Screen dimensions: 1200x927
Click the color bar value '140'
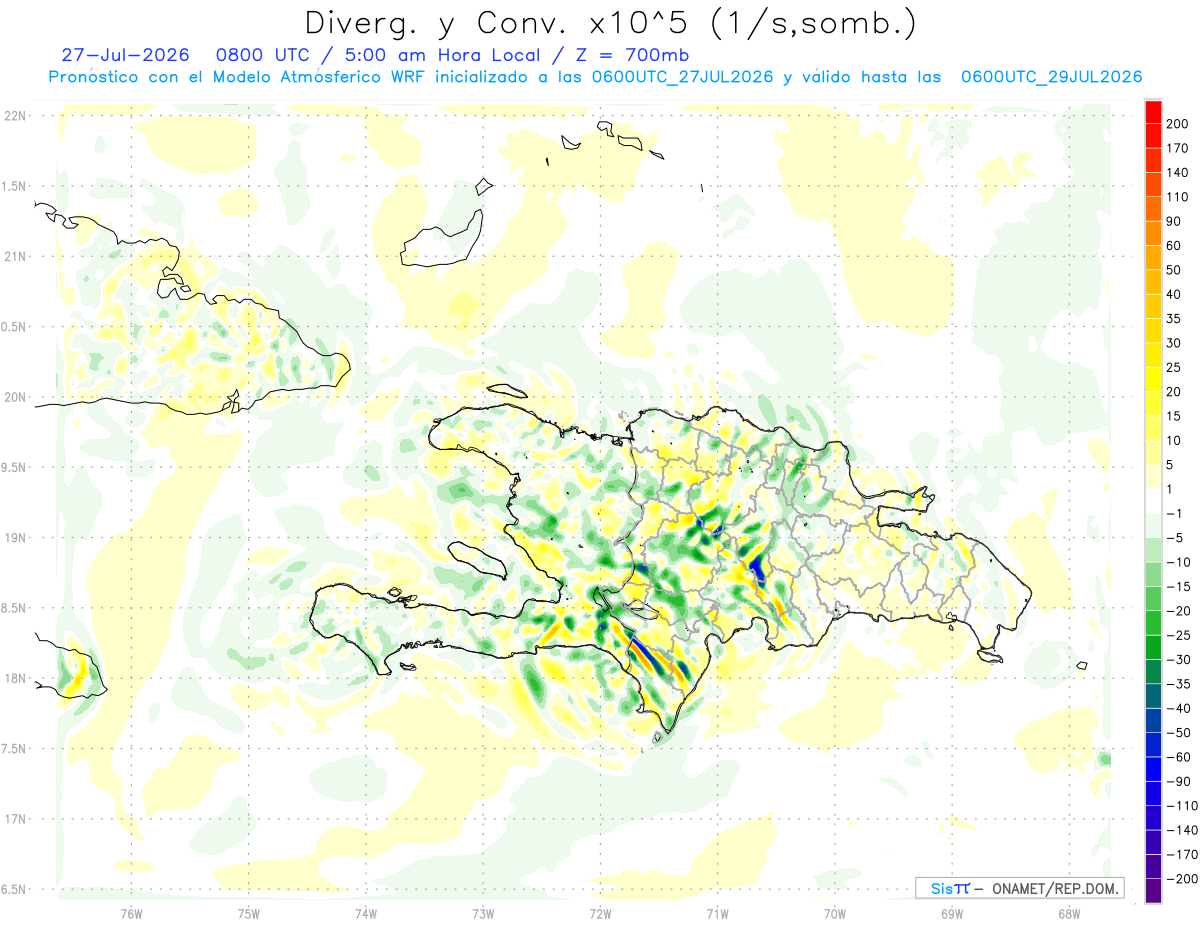(1177, 173)
